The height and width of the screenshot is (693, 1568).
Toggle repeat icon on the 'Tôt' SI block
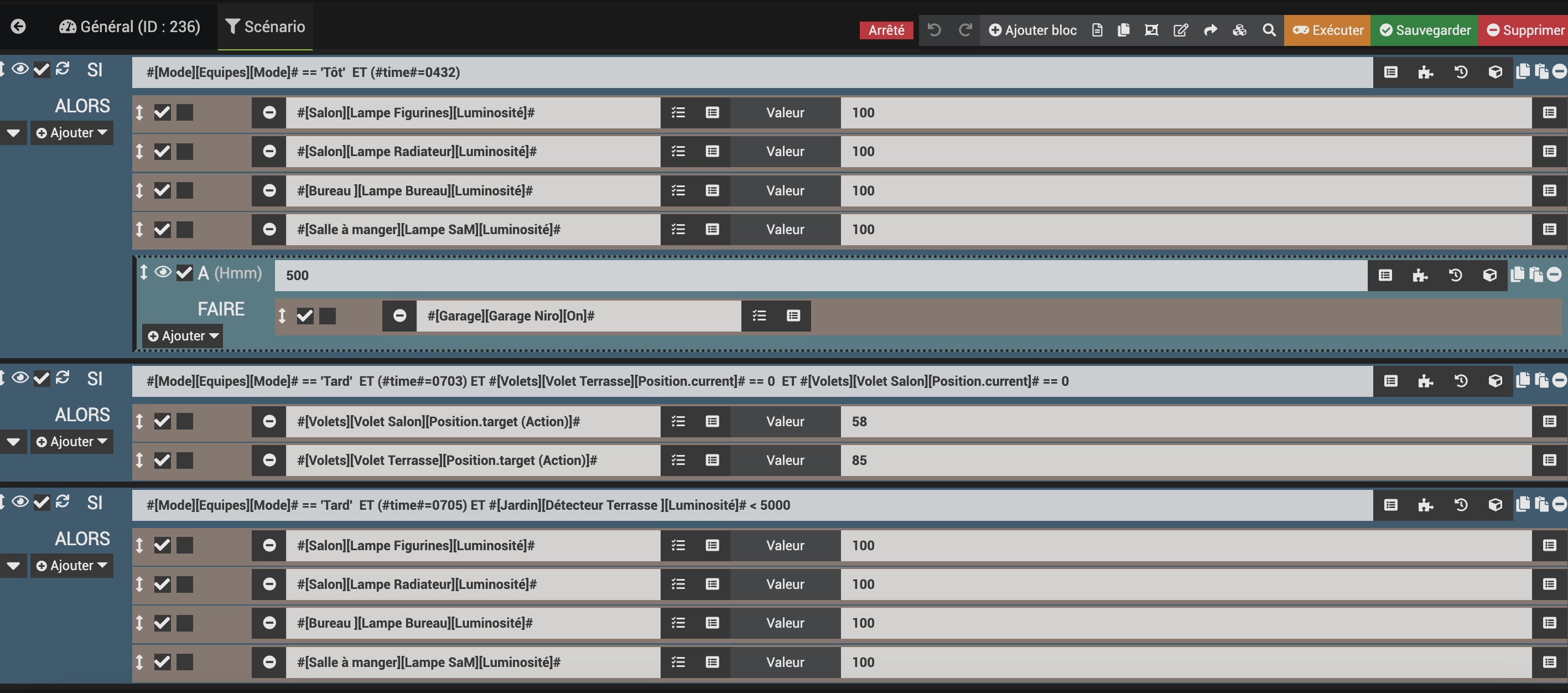click(63, 69)
